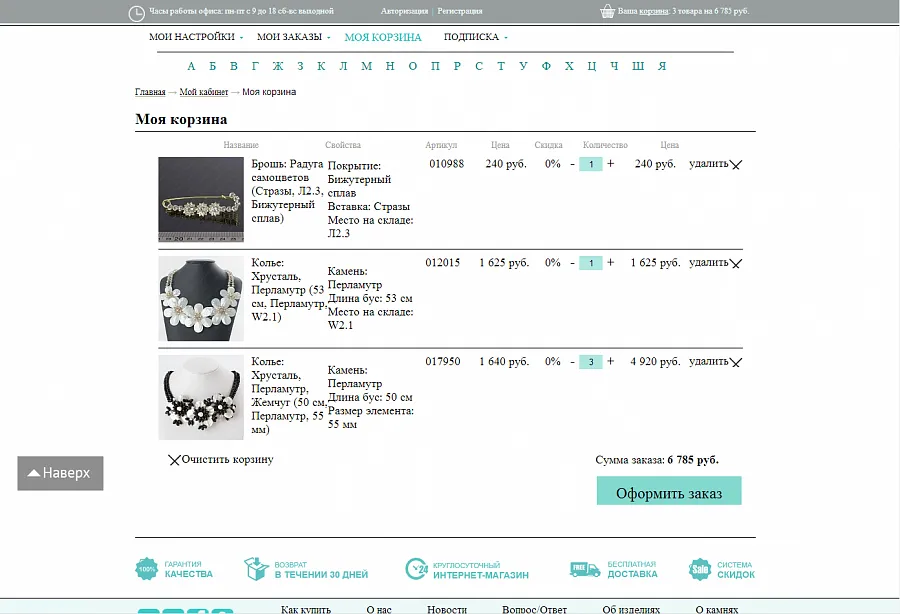
Task: Open the МОЯ КОРЗИНА tab
Action: click(x=383, y=37)
